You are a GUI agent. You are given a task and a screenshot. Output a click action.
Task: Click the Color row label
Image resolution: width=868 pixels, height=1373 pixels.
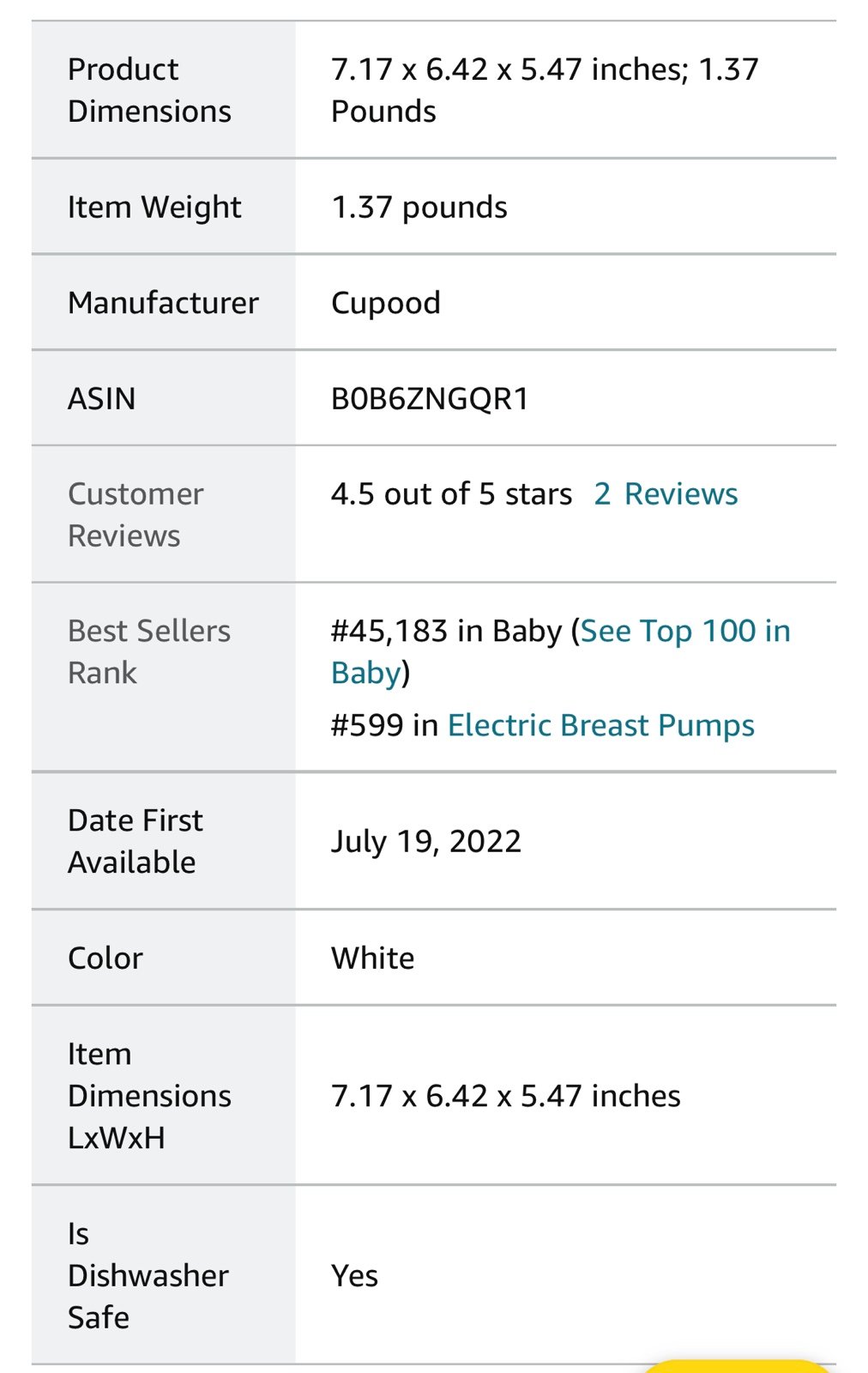tap(105, 959)
